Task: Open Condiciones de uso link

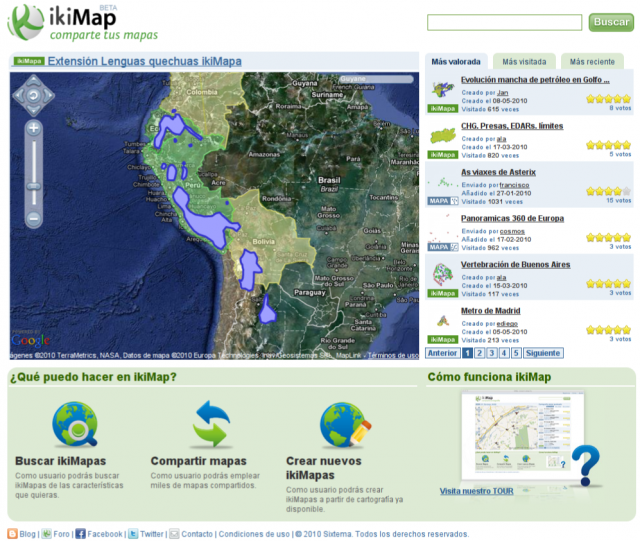Action: 254,534
